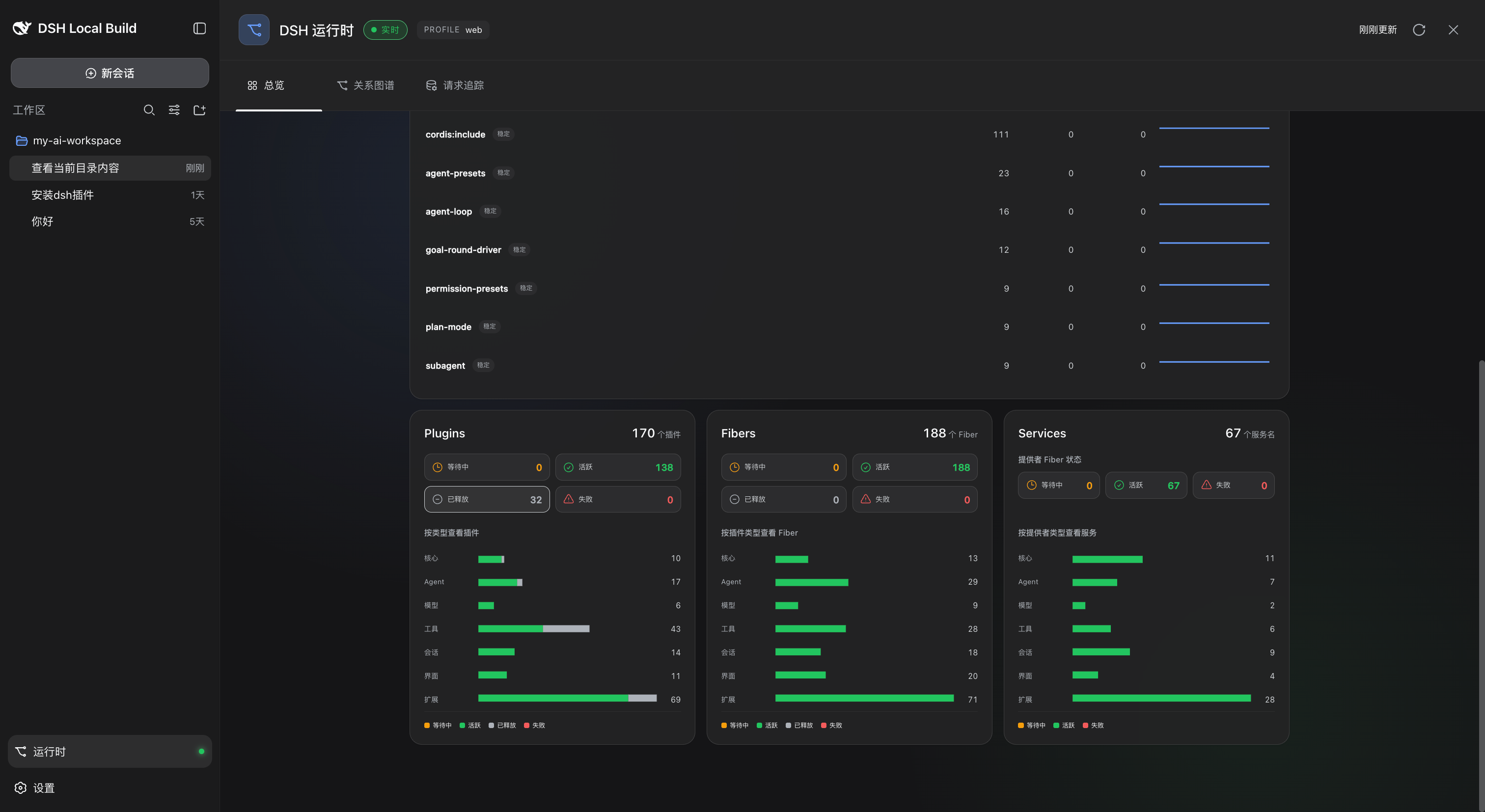Filter Fibers by 已释放 status
This screenshot has height=812, width=1485.
tap(783, 499)
